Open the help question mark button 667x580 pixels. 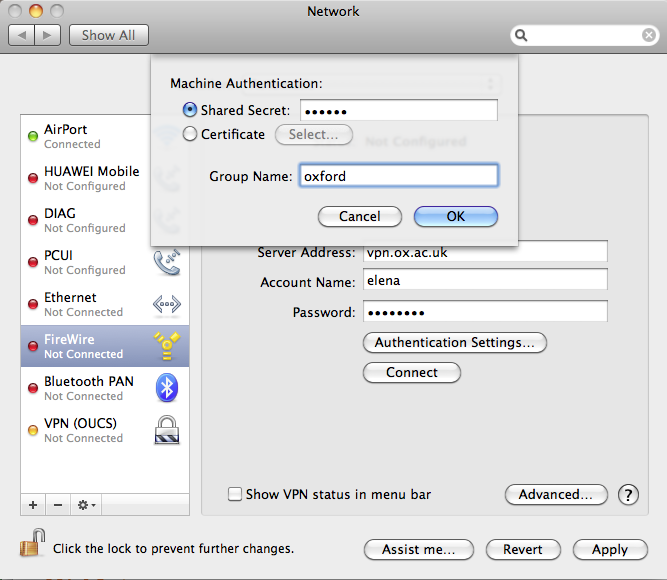[x=628, y=495]
